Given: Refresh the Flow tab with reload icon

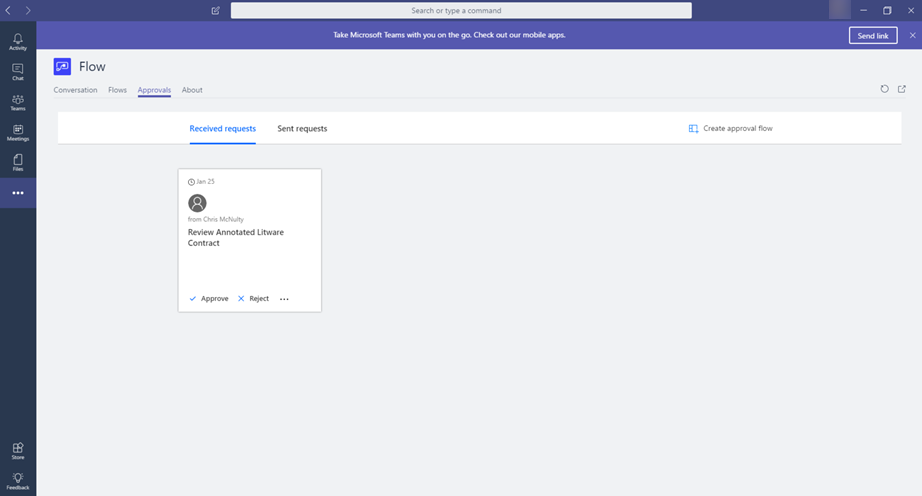Looking at the screenshot, I should point(884,89).
